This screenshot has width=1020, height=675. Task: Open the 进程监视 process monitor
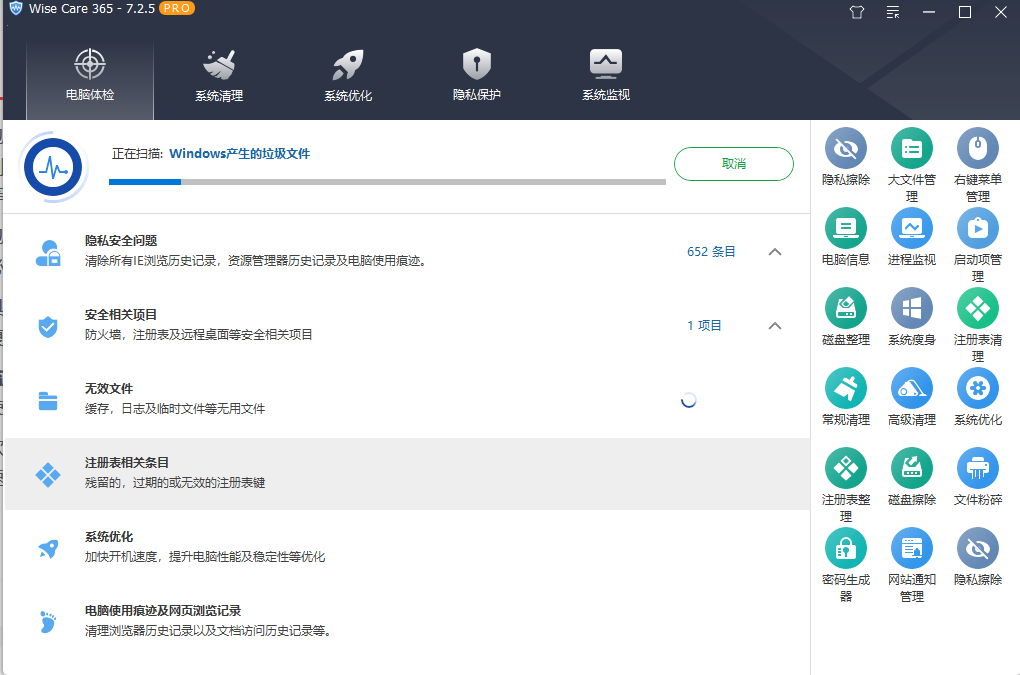click(x=911, y=238)
